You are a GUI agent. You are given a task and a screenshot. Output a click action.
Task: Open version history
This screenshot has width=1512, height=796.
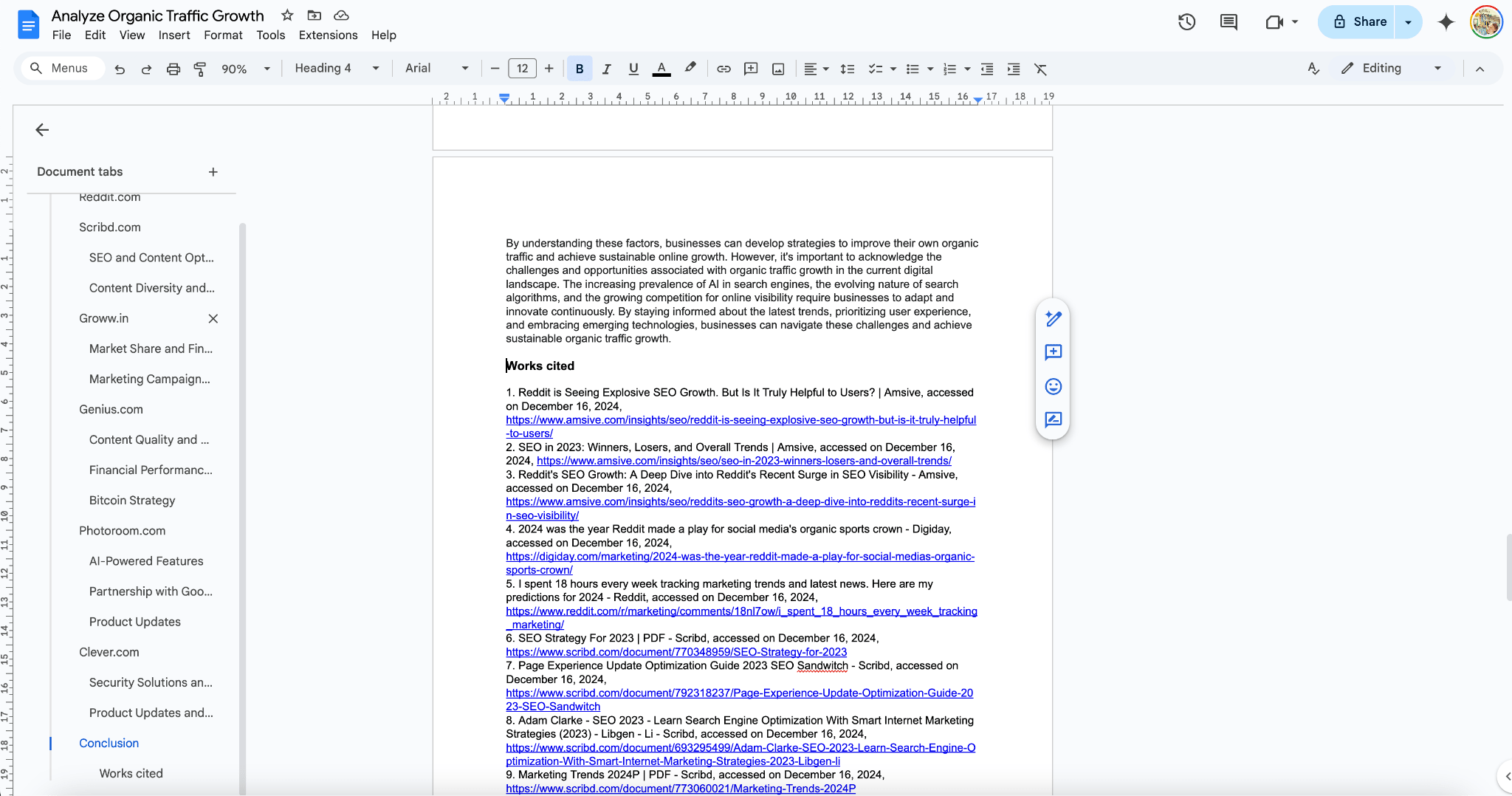(x=1187, y=21)
